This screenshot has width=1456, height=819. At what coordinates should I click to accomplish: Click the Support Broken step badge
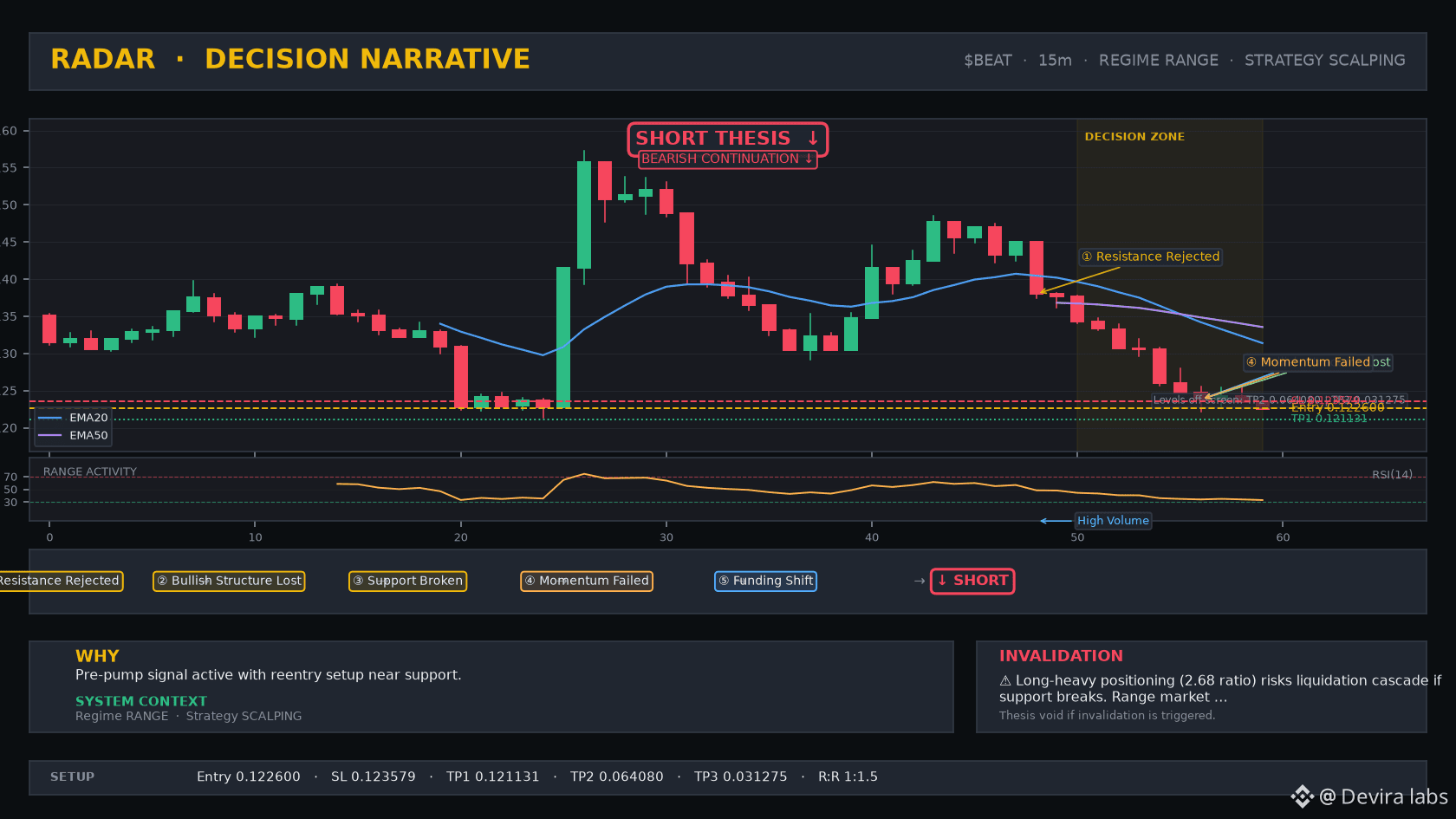click(407, 581)
